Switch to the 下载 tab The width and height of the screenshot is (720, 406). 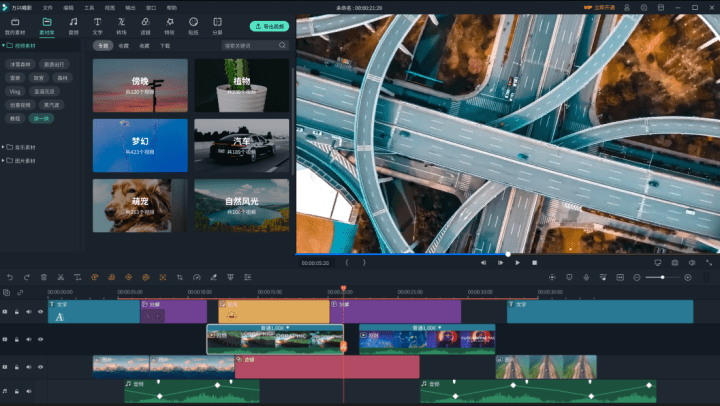pyautogui.click(x=165, y=46)
